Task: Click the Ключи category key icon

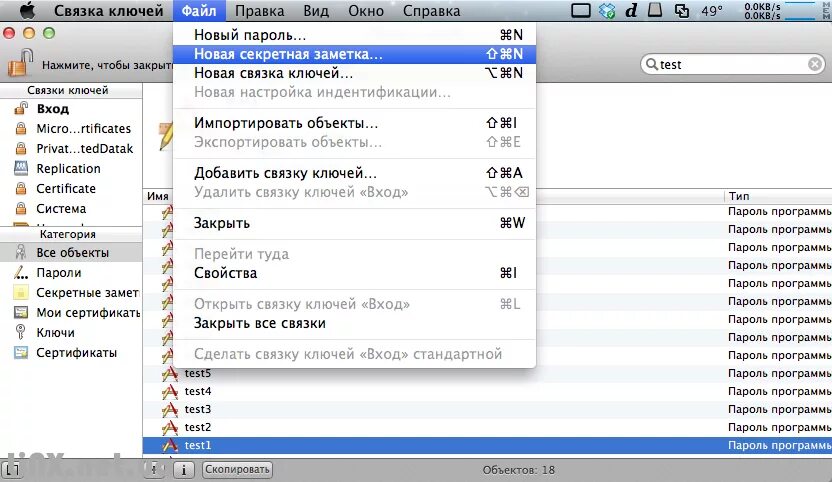Action: click(x=21, y=332)
